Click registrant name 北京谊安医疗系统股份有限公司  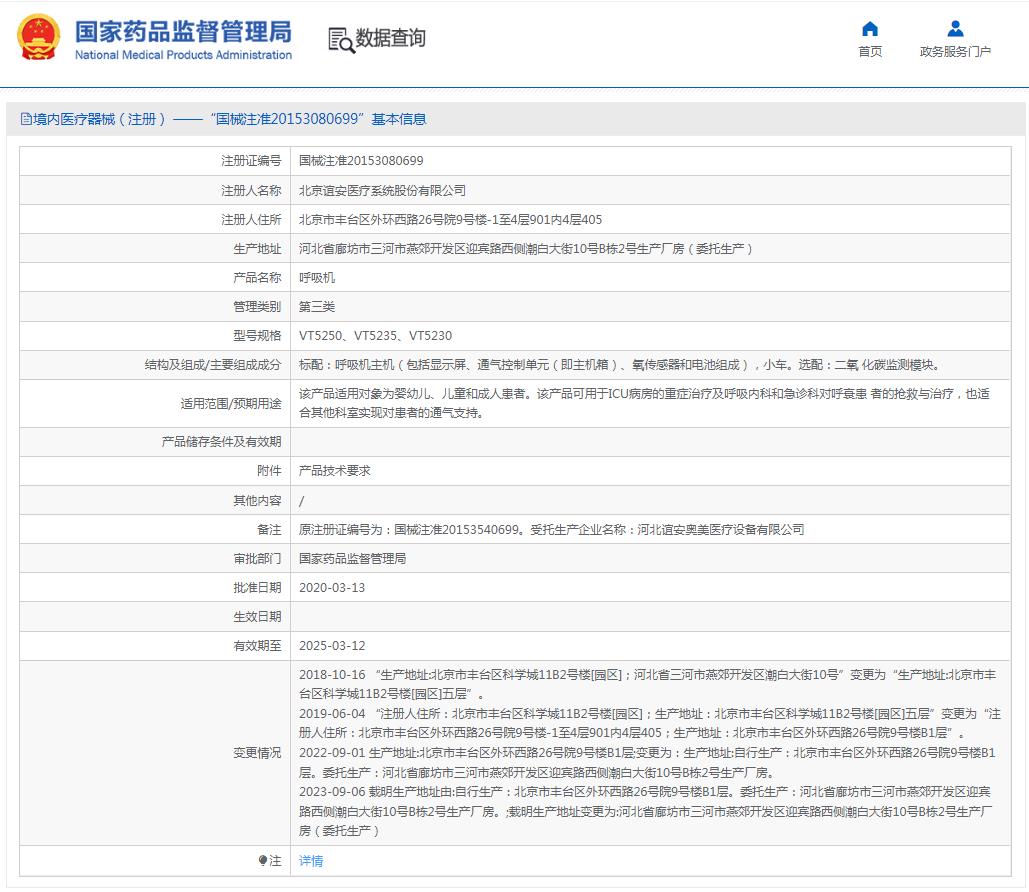382,190
